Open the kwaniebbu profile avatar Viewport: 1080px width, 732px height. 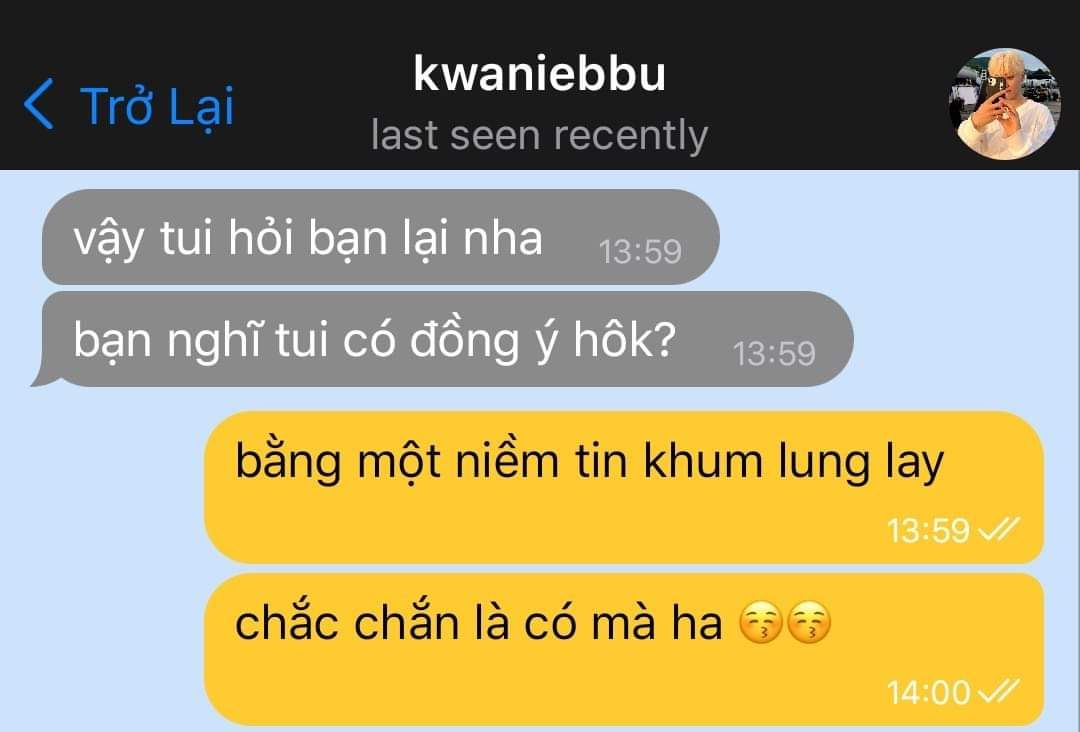coord(1005,104)
